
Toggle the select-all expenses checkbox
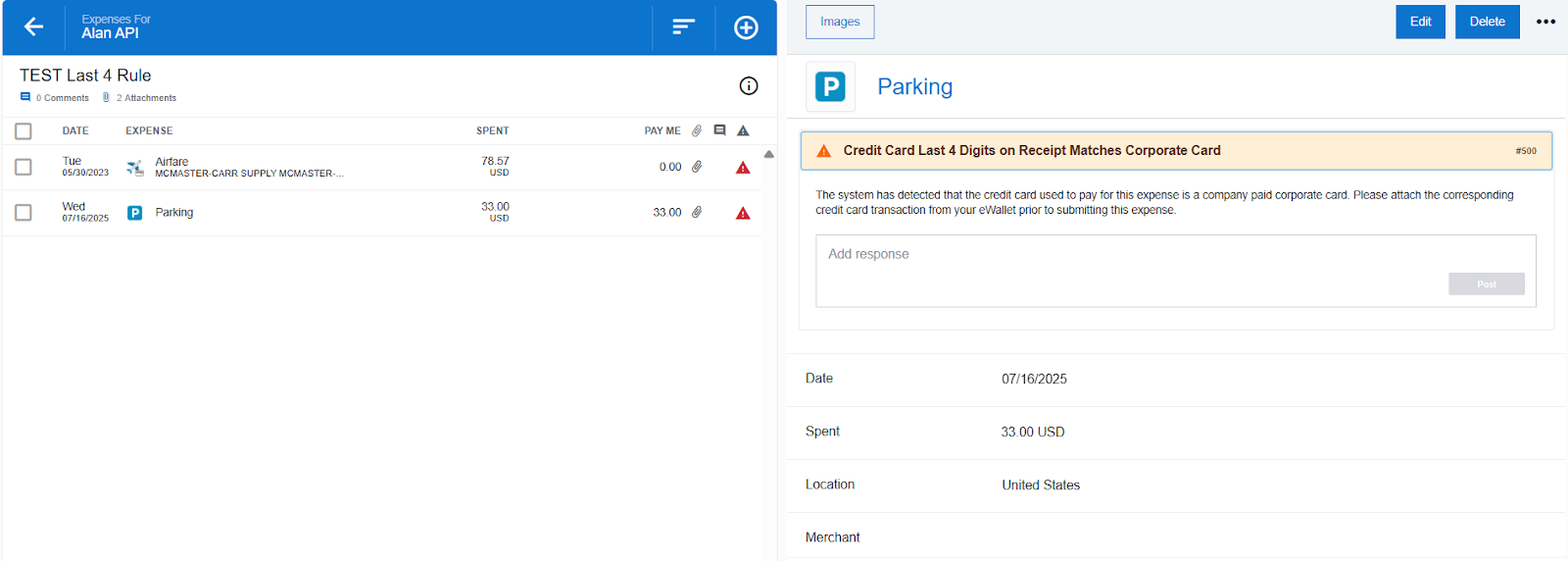point(24,131)
